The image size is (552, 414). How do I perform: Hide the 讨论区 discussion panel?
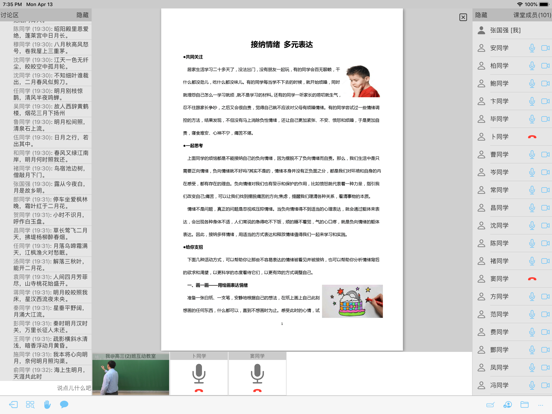point(82,15)
